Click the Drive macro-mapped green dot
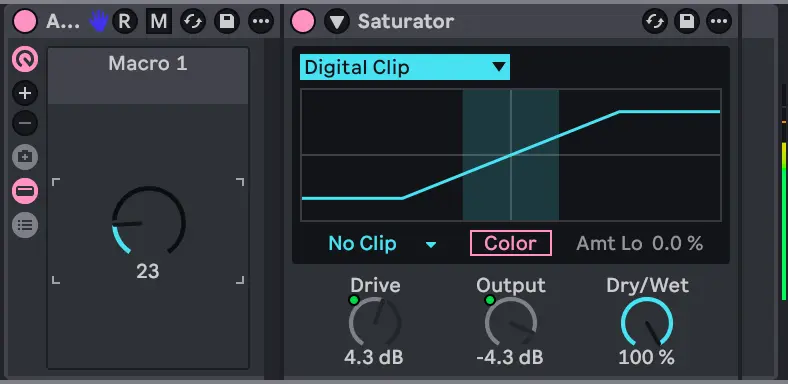 tap(354, 300)
